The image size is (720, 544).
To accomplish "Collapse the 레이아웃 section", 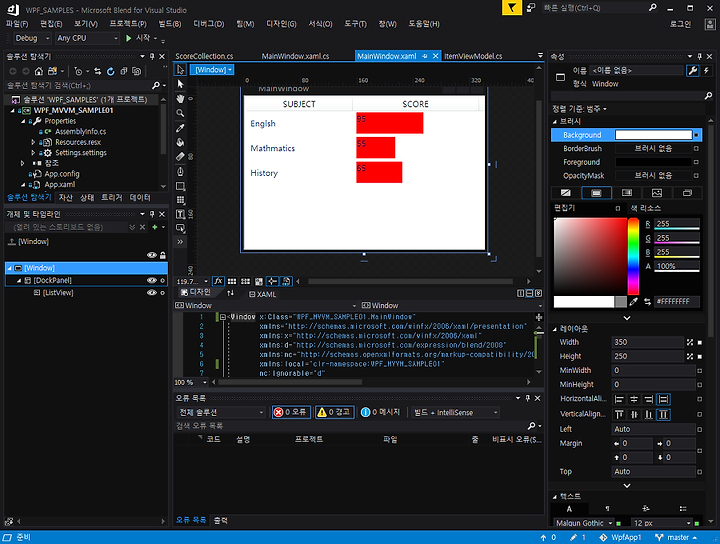I will click(555, 329).
